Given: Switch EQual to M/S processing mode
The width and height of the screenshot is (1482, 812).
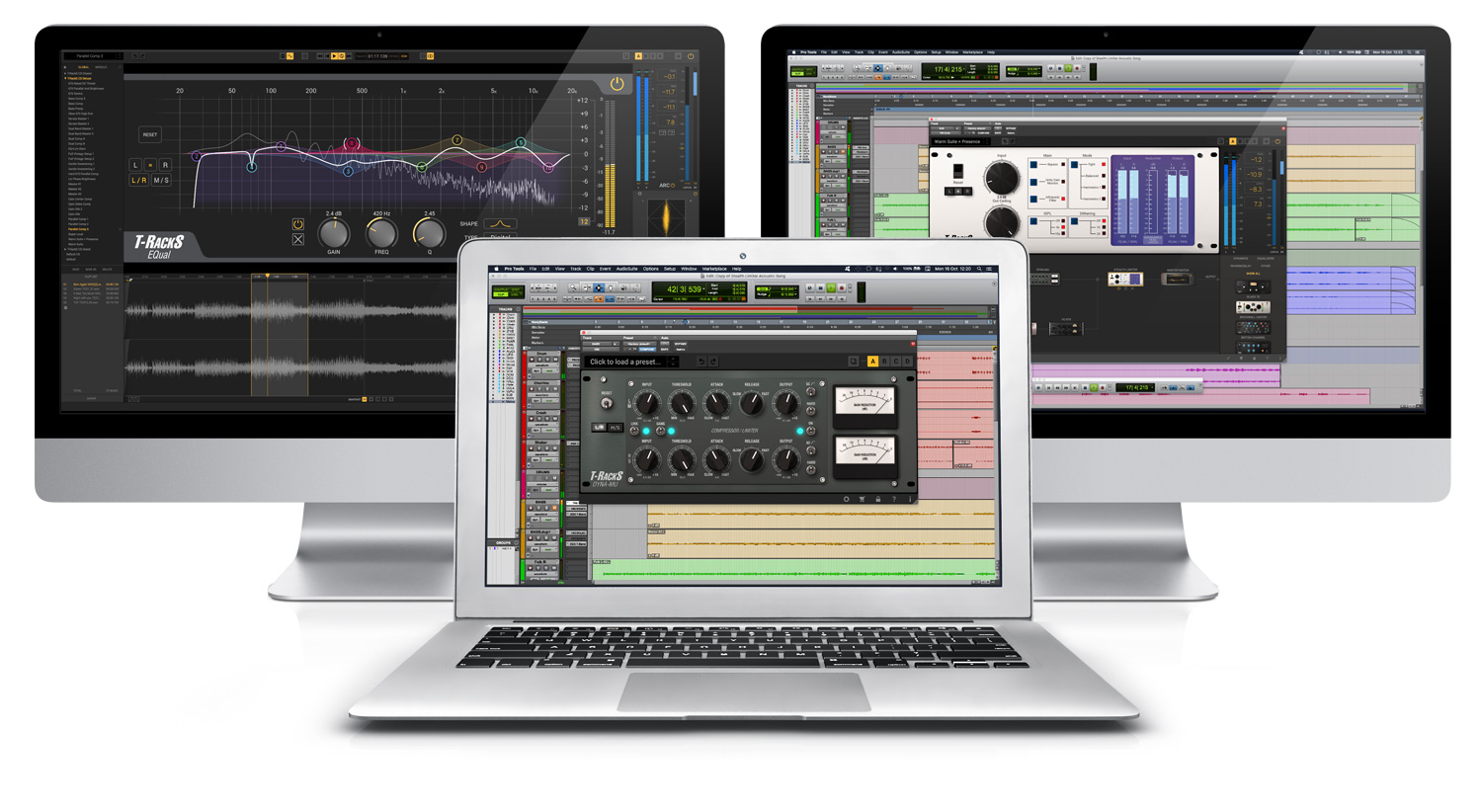Looking at the screenshot, I should pos(161,181).
